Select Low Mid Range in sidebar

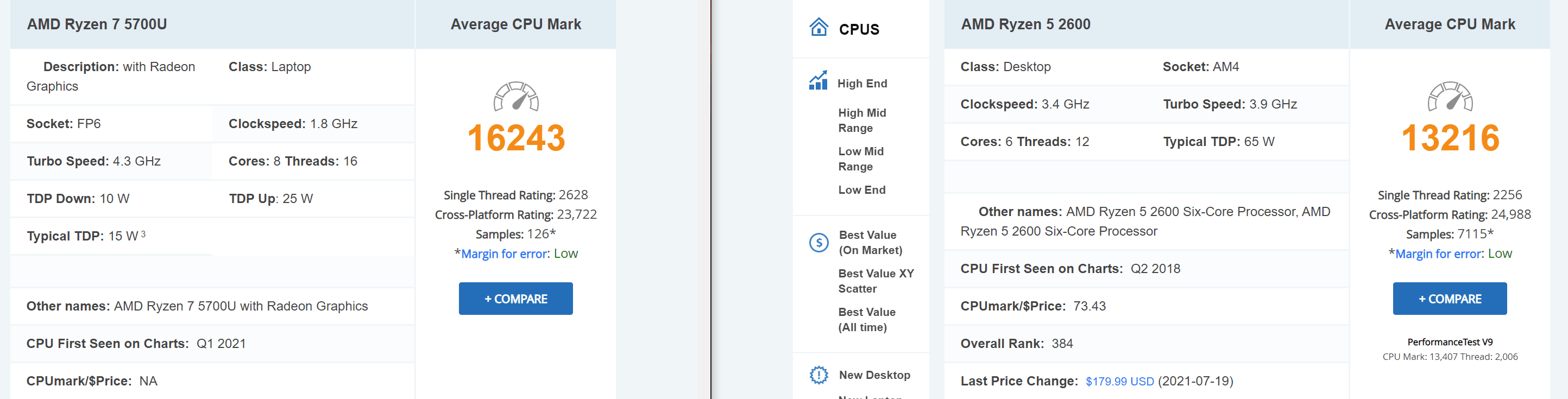point(861,159)
